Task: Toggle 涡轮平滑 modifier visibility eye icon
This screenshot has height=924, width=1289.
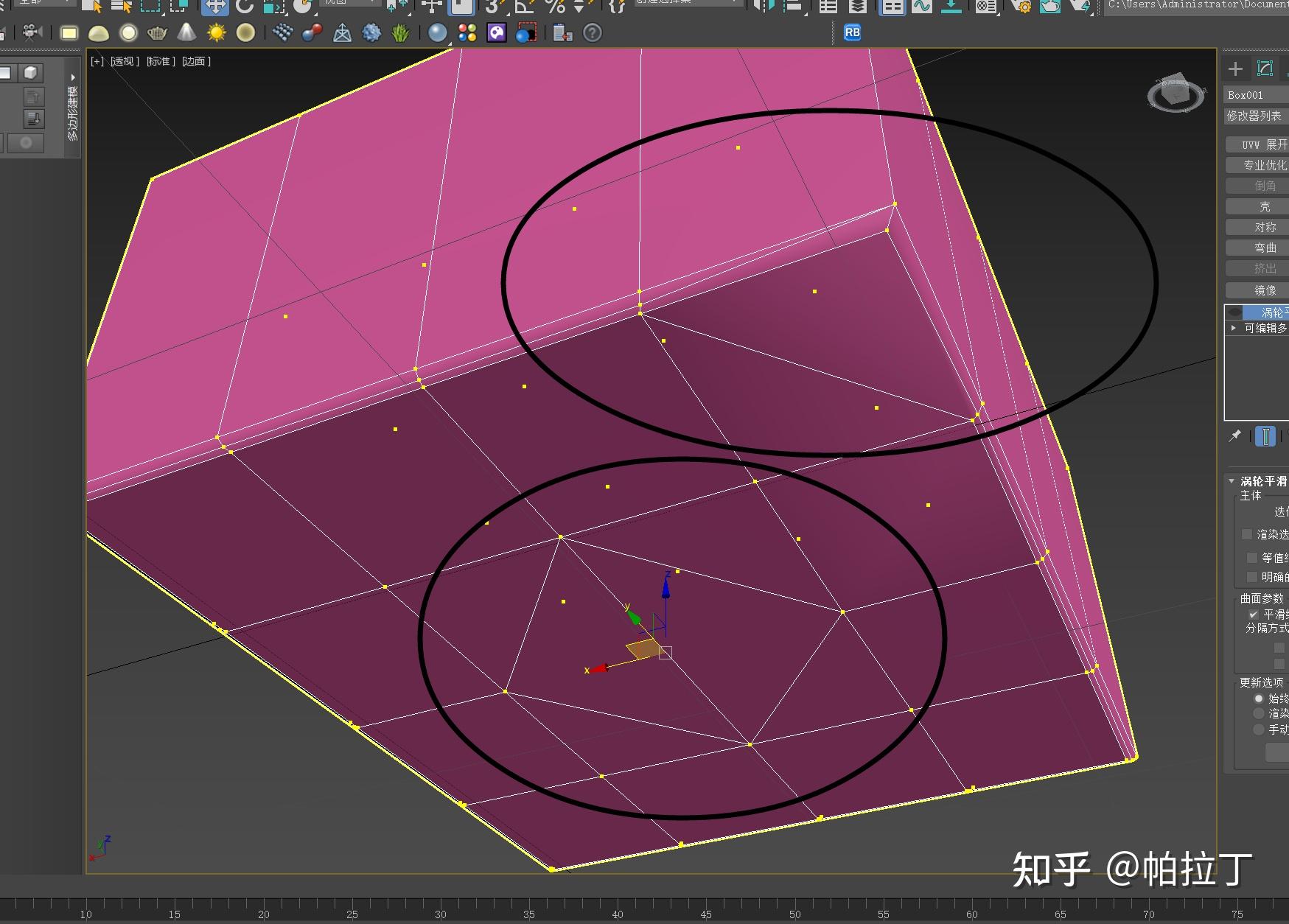Action: pos(1235,312)
